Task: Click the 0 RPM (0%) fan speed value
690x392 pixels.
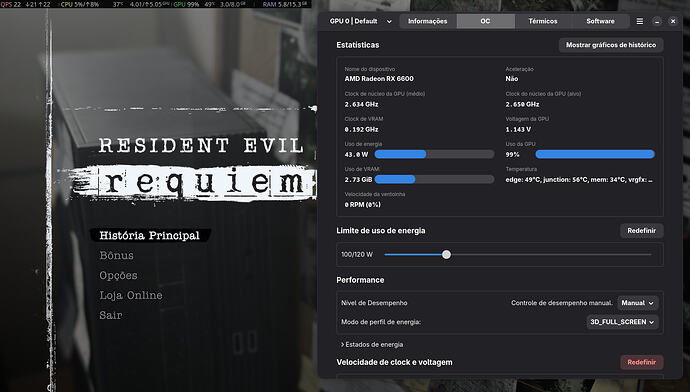Action: coord(363,205)
